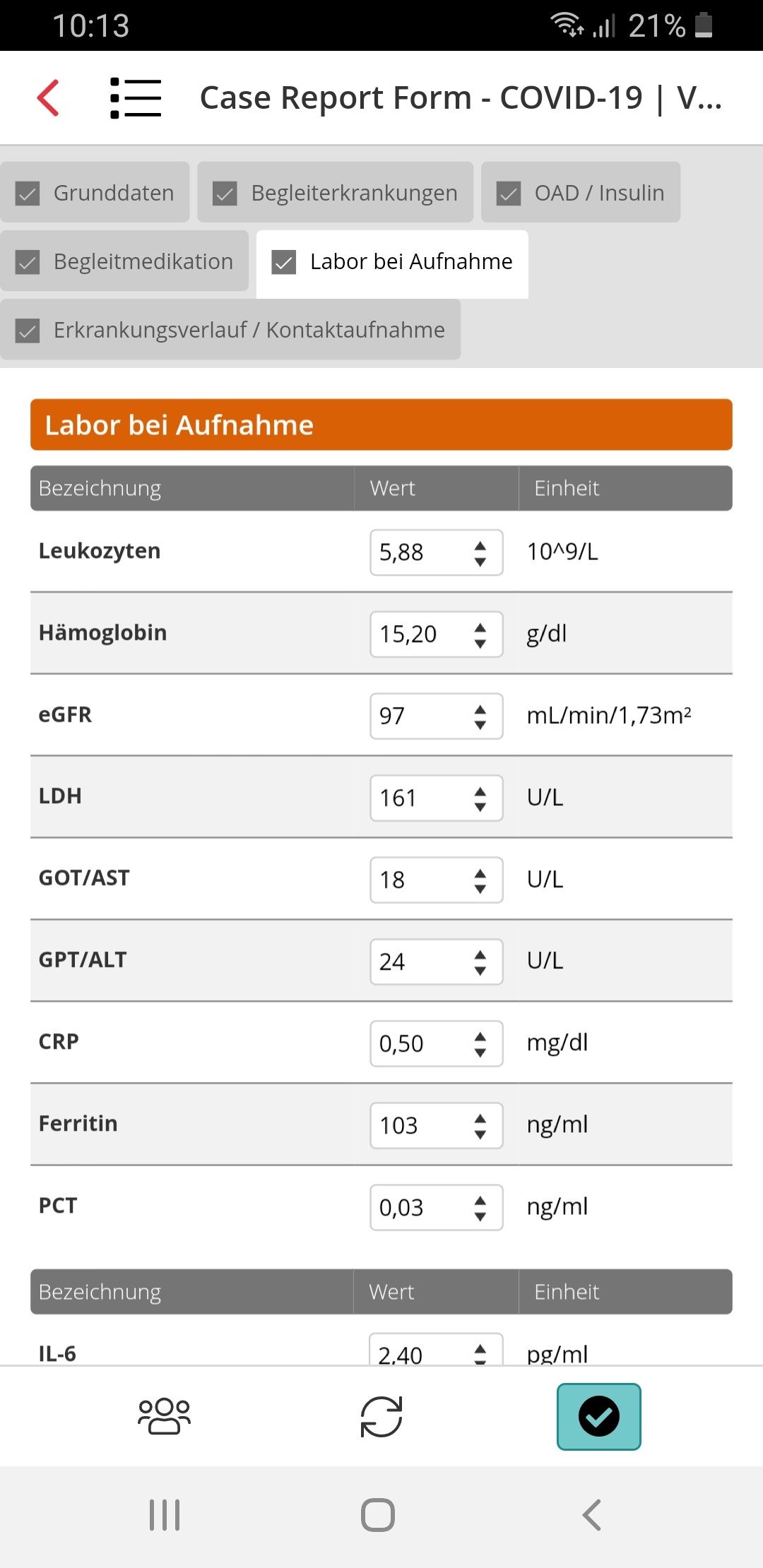Tap the sync refresh icon
The image size is (763, 1568).
[x=381, y=1416]
